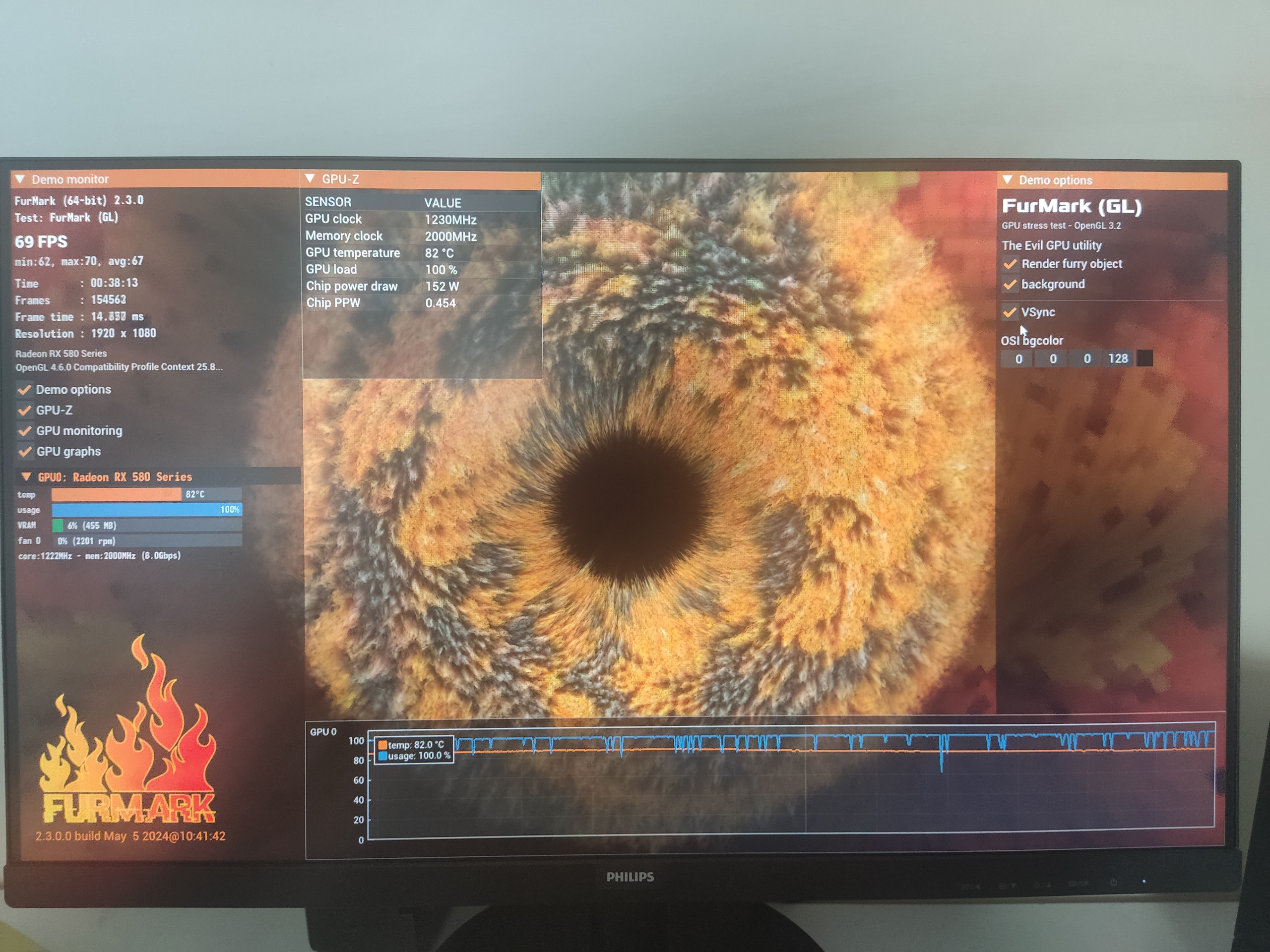Click 'GPU stress test - OpenGL 3.2' text
The height and width of the screenshot is (952, 1270).
(1061, 226)
